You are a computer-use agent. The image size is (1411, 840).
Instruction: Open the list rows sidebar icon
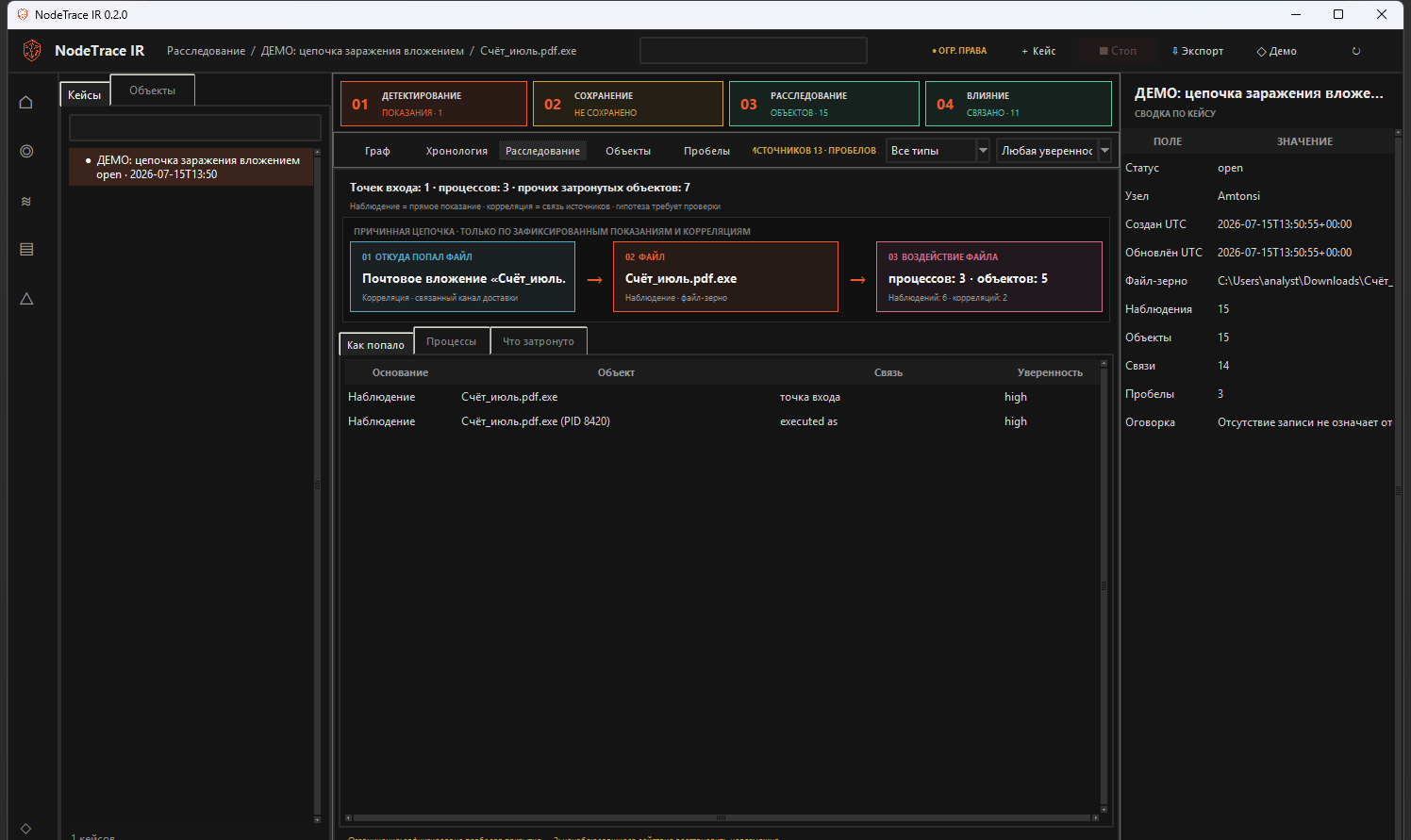pyautogui.click(x=26, y=250)
